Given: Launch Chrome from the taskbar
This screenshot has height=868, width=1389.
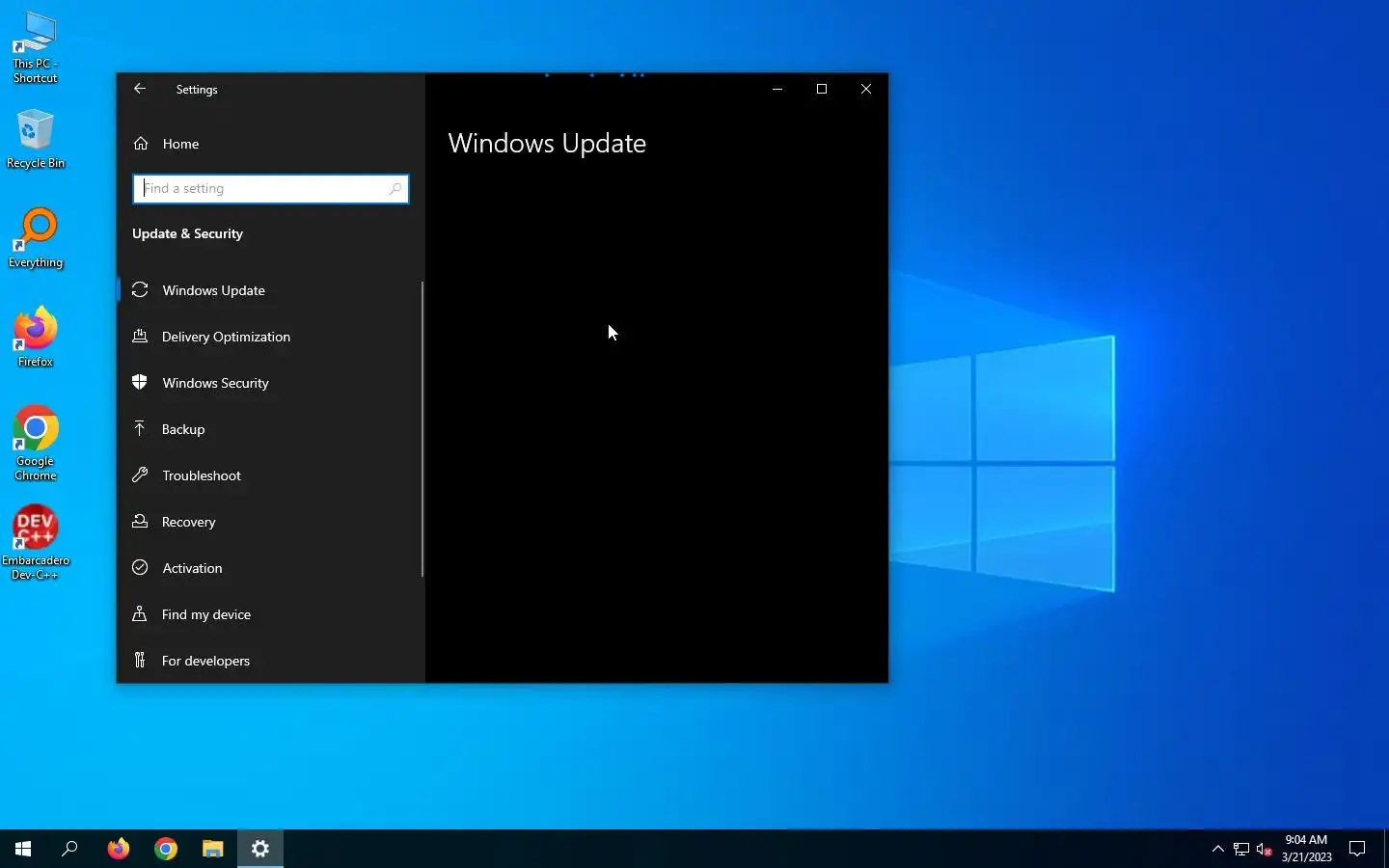Looking at the screenshot, I should point(166,849).
